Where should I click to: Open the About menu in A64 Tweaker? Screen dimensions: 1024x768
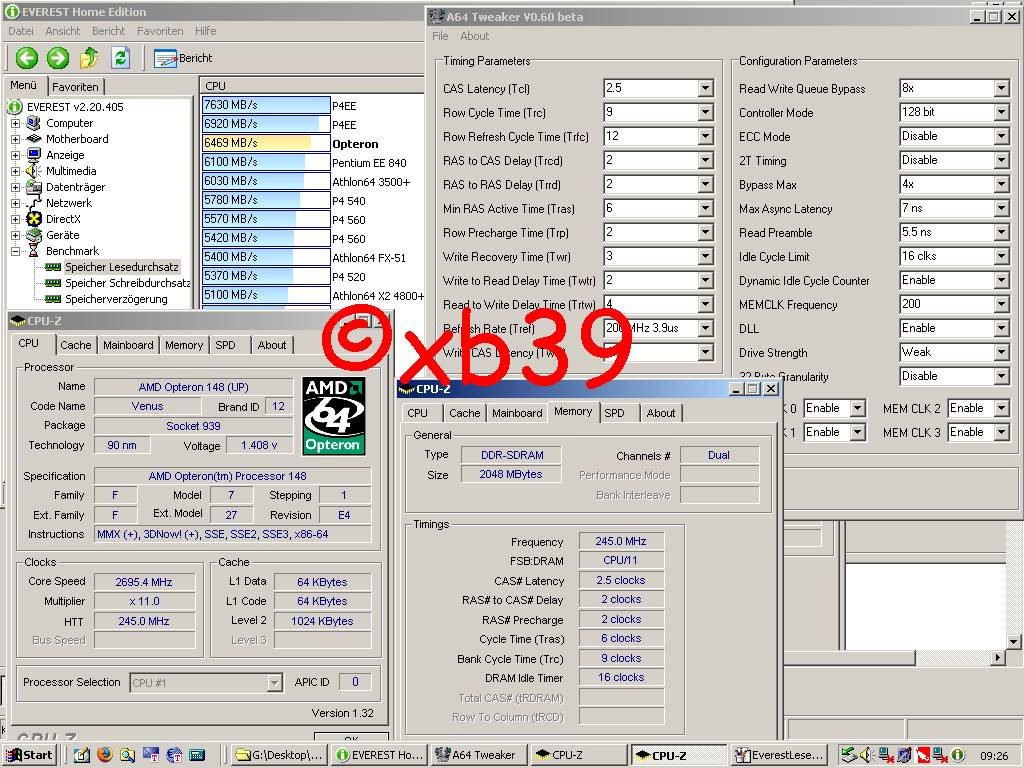click(475, 36)
